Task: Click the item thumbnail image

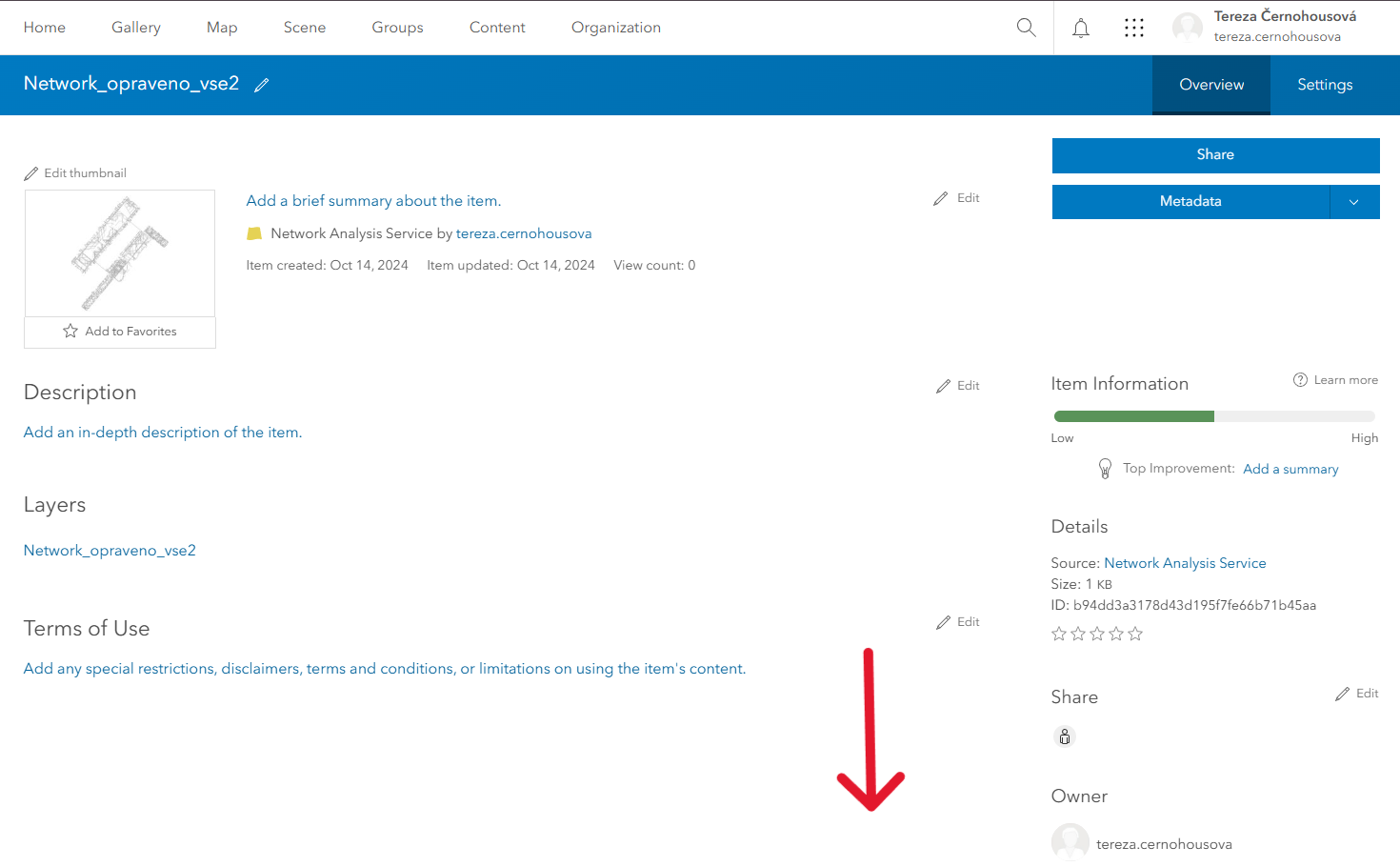Action: (x=120, y=253)
